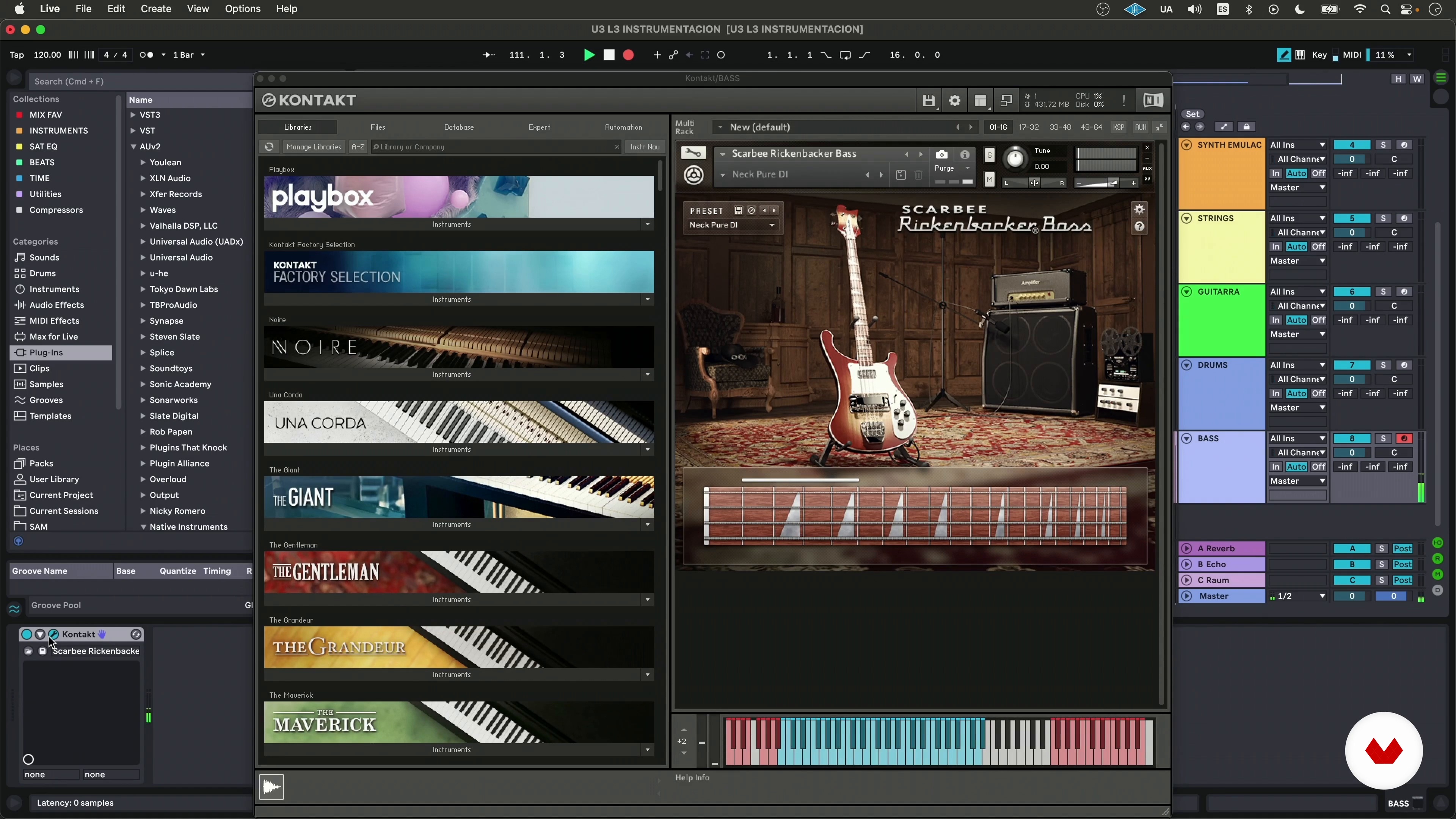Expand the VST3 folder
1456x819 pixels.
[x=133, y=115]
